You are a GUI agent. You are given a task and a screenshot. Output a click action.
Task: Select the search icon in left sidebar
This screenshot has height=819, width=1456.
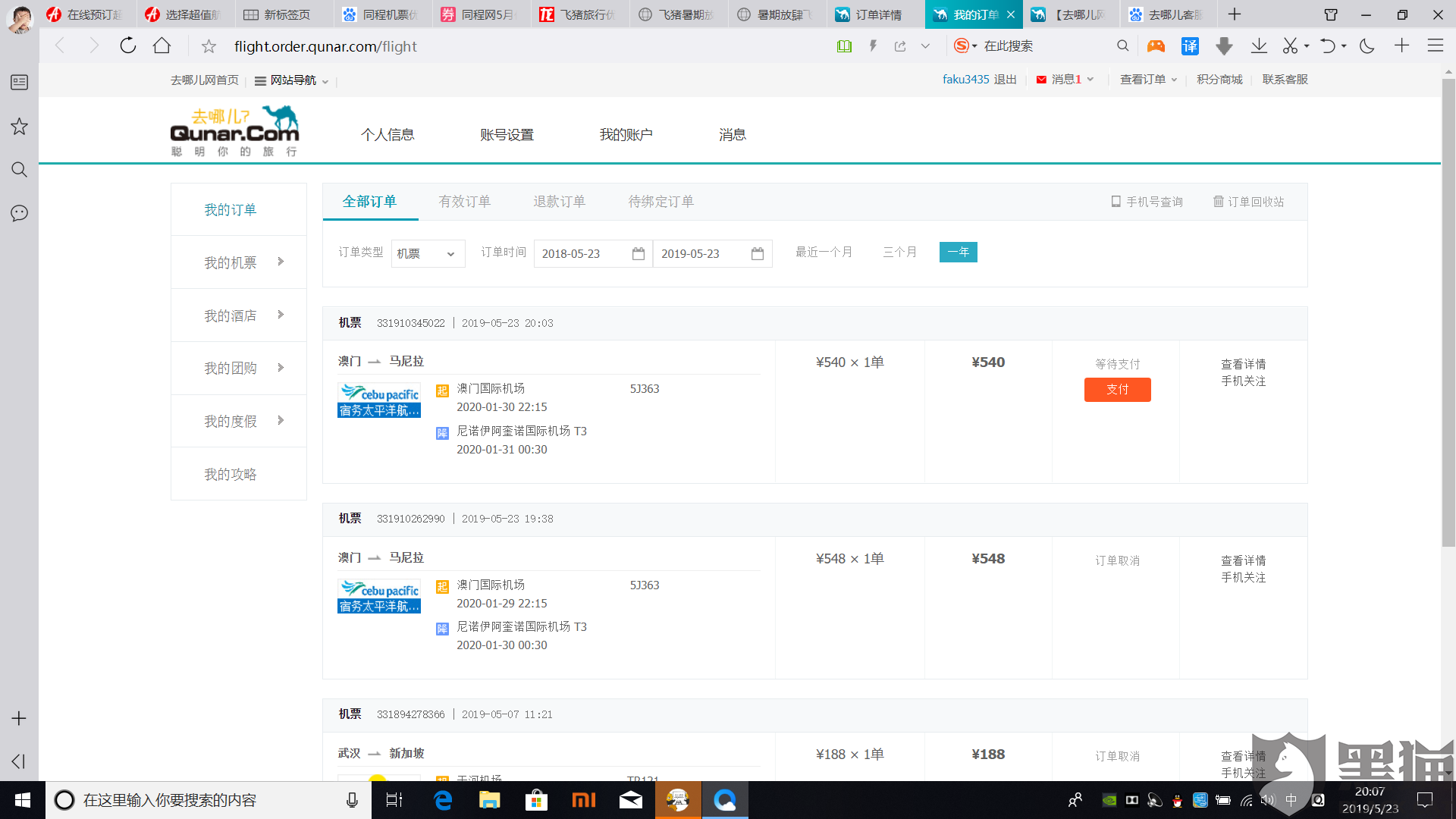(19, 170)
